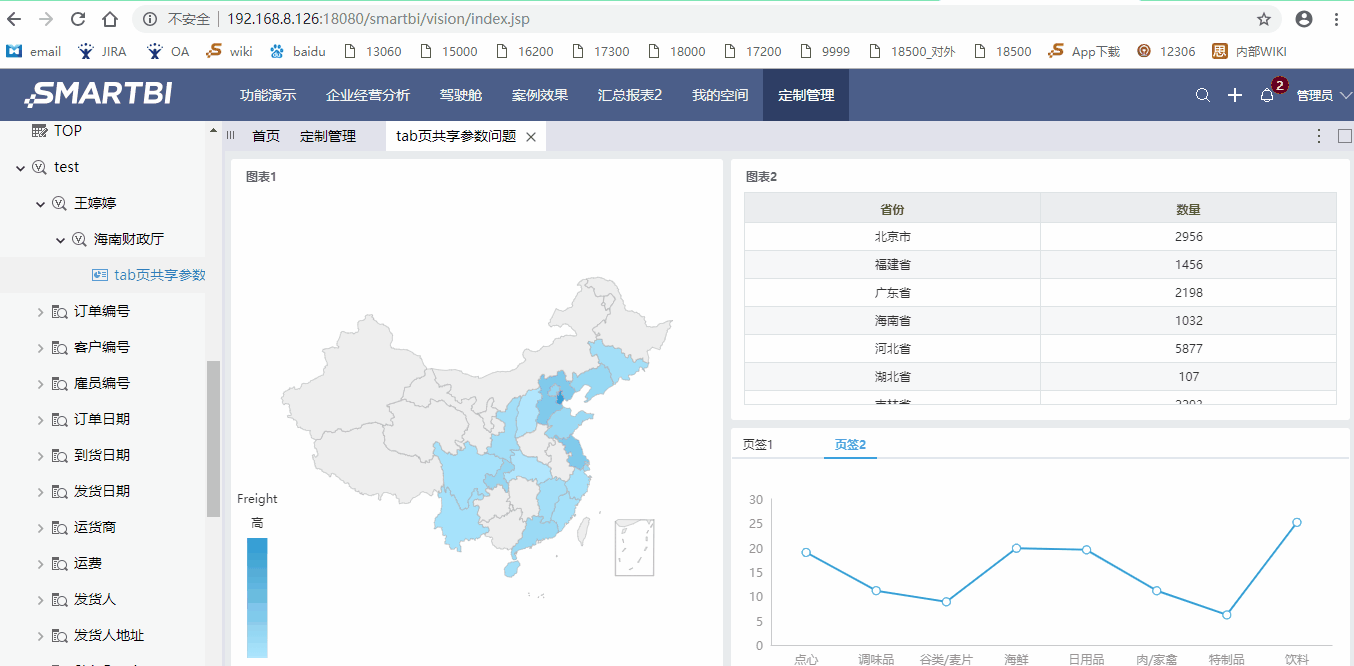
Task: Select the 页签2 tab
Action: tap(850, 445)
